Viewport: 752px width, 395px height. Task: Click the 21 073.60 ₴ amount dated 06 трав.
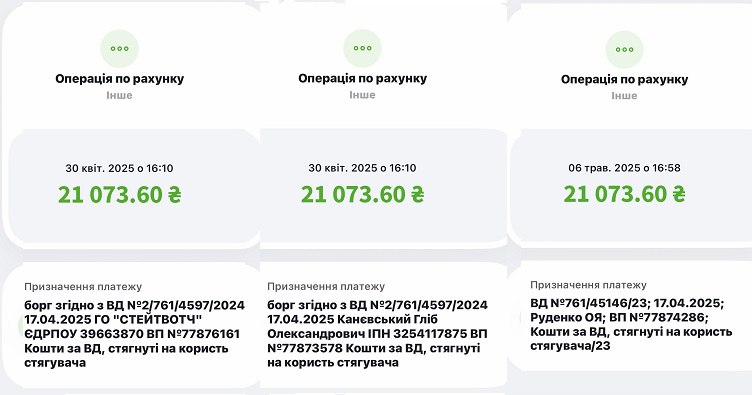pyautogui.click(x=624, y=194)
